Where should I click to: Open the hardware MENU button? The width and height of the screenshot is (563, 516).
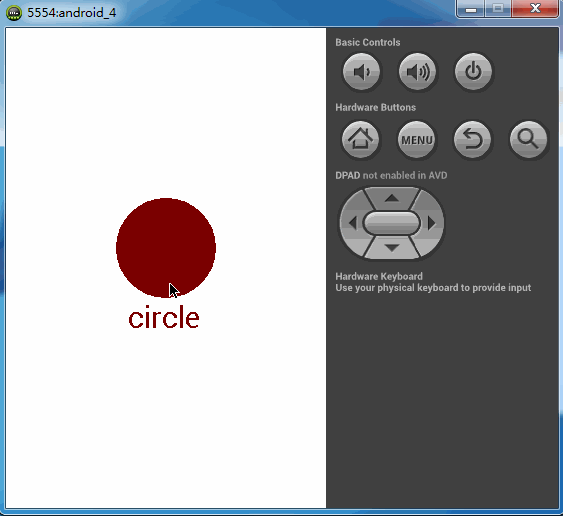tap(417, 140)
